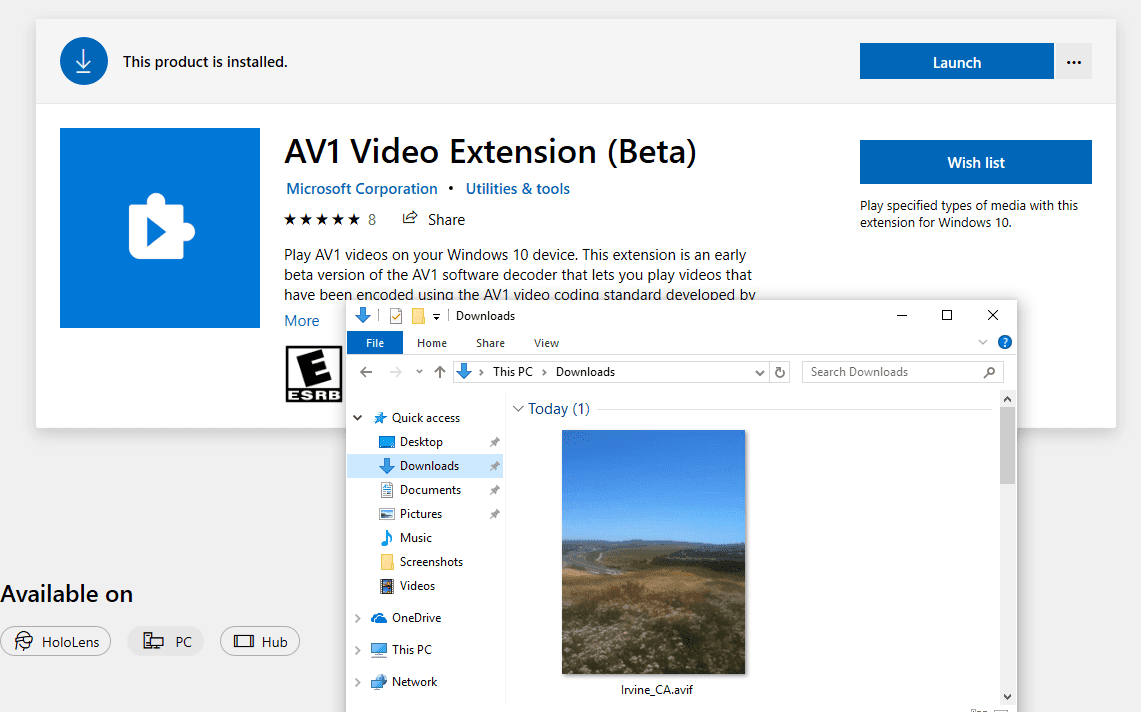This screenshot has width=1141, height=712.
Task: Maximize the Downloads Explorer window
Action: [947, 315]
